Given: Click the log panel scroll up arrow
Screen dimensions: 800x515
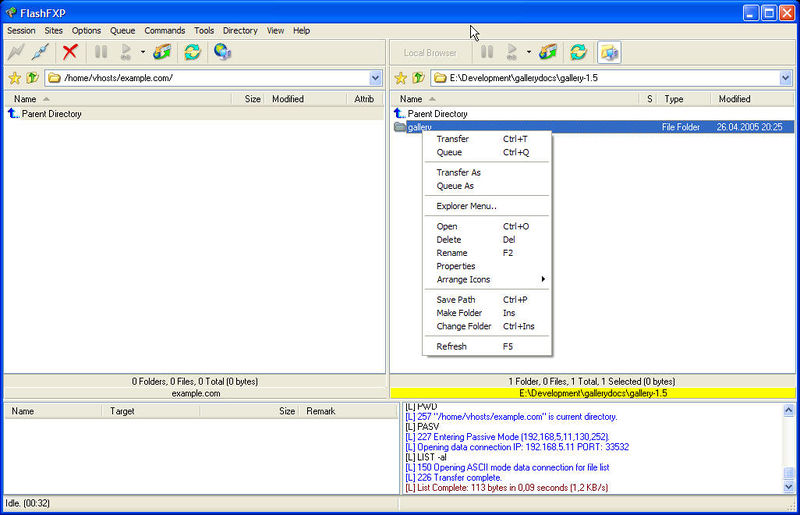Looking at the screenshot, I should tap(789, 410).
